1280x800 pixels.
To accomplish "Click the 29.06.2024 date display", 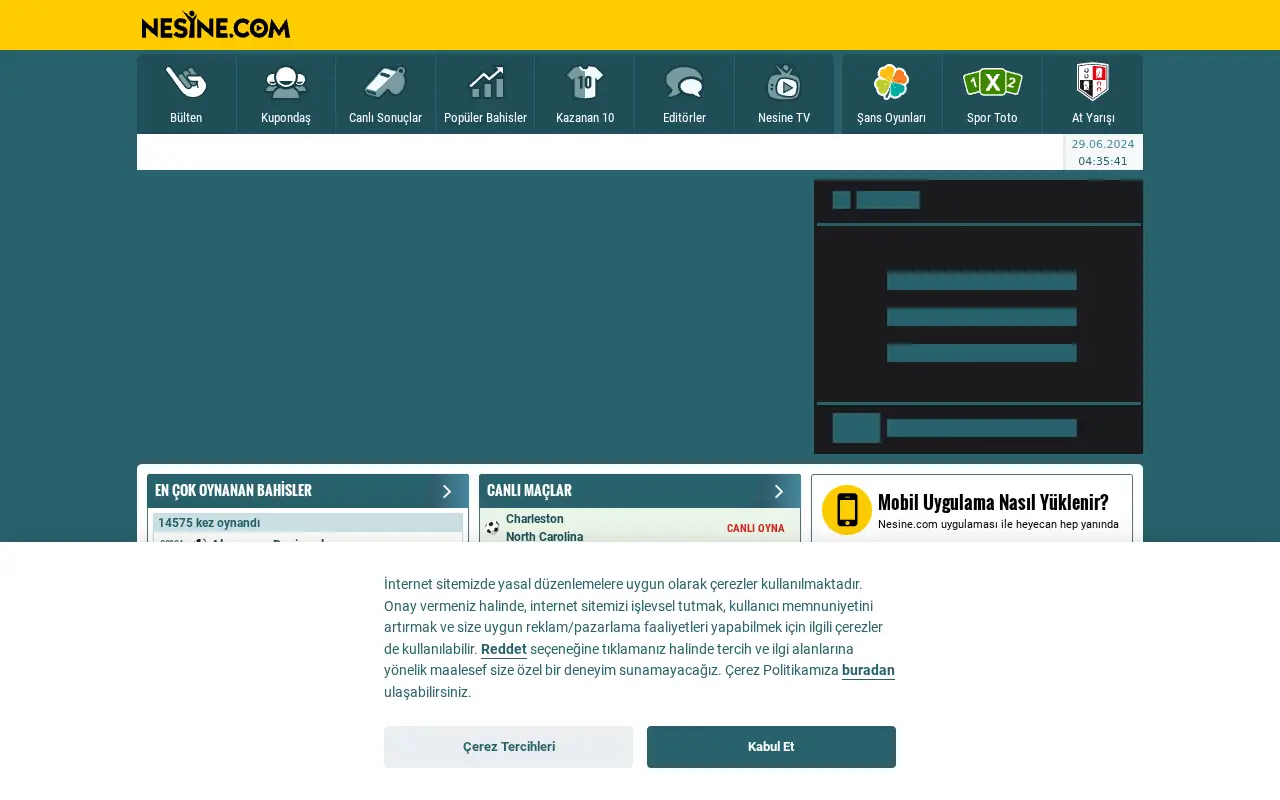I will click(x=1103, y=144).
